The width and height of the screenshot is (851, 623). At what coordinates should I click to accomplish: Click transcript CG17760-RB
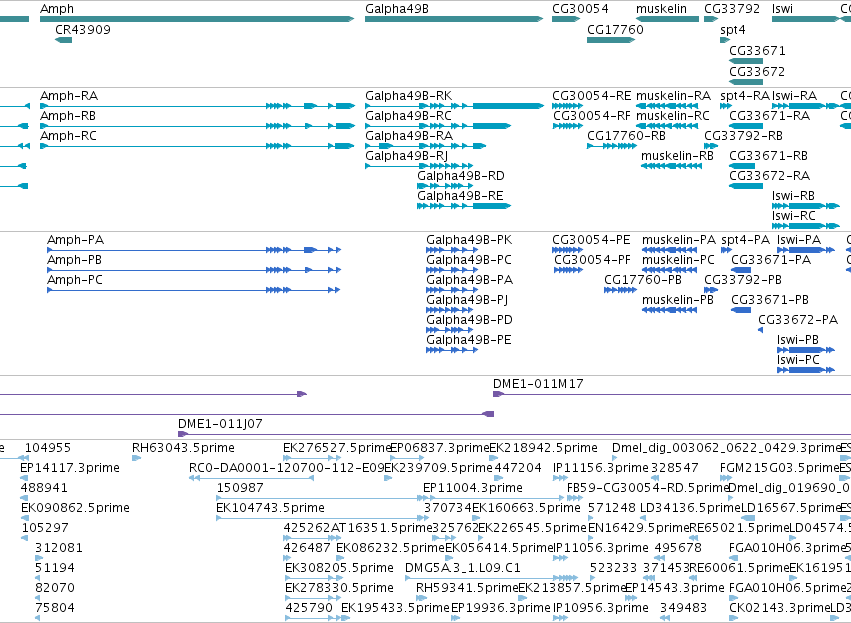click(x=612, y=146)
